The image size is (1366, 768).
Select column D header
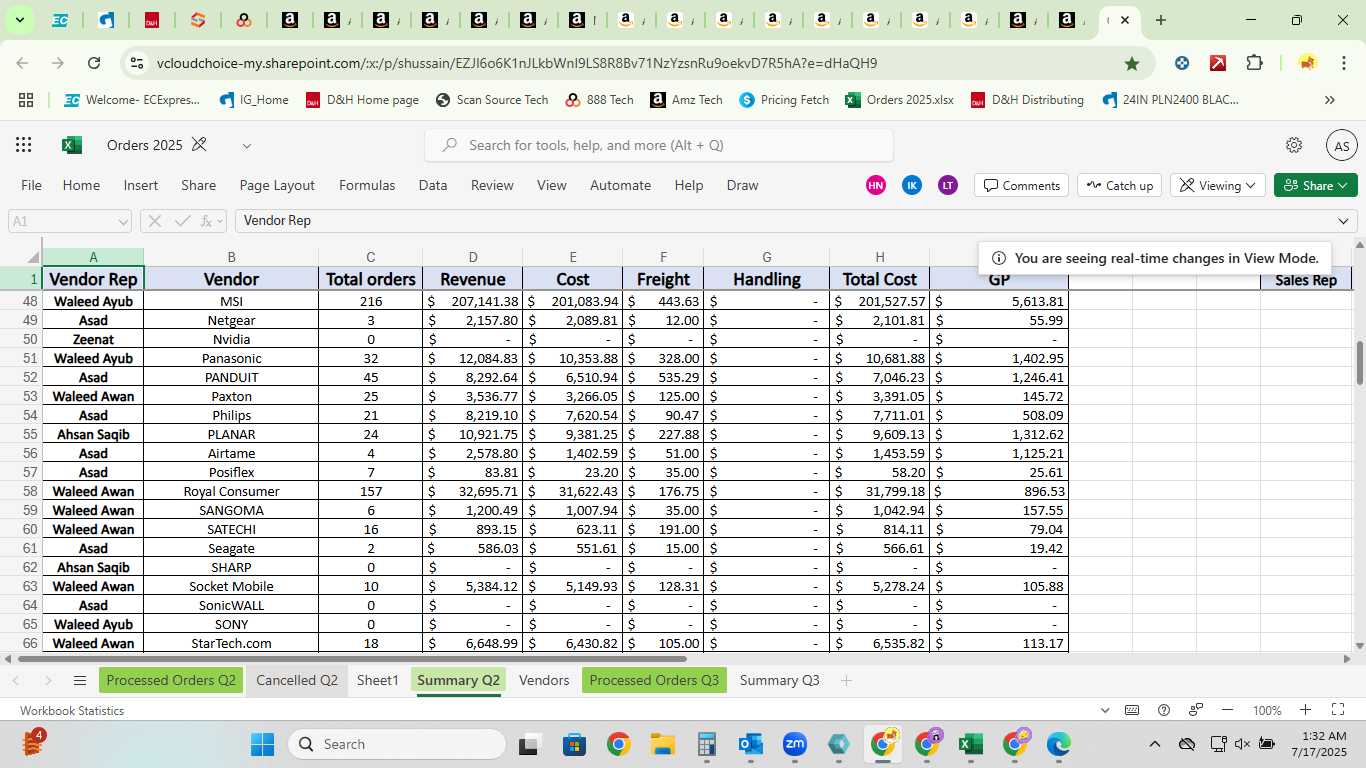pos(473,257)
